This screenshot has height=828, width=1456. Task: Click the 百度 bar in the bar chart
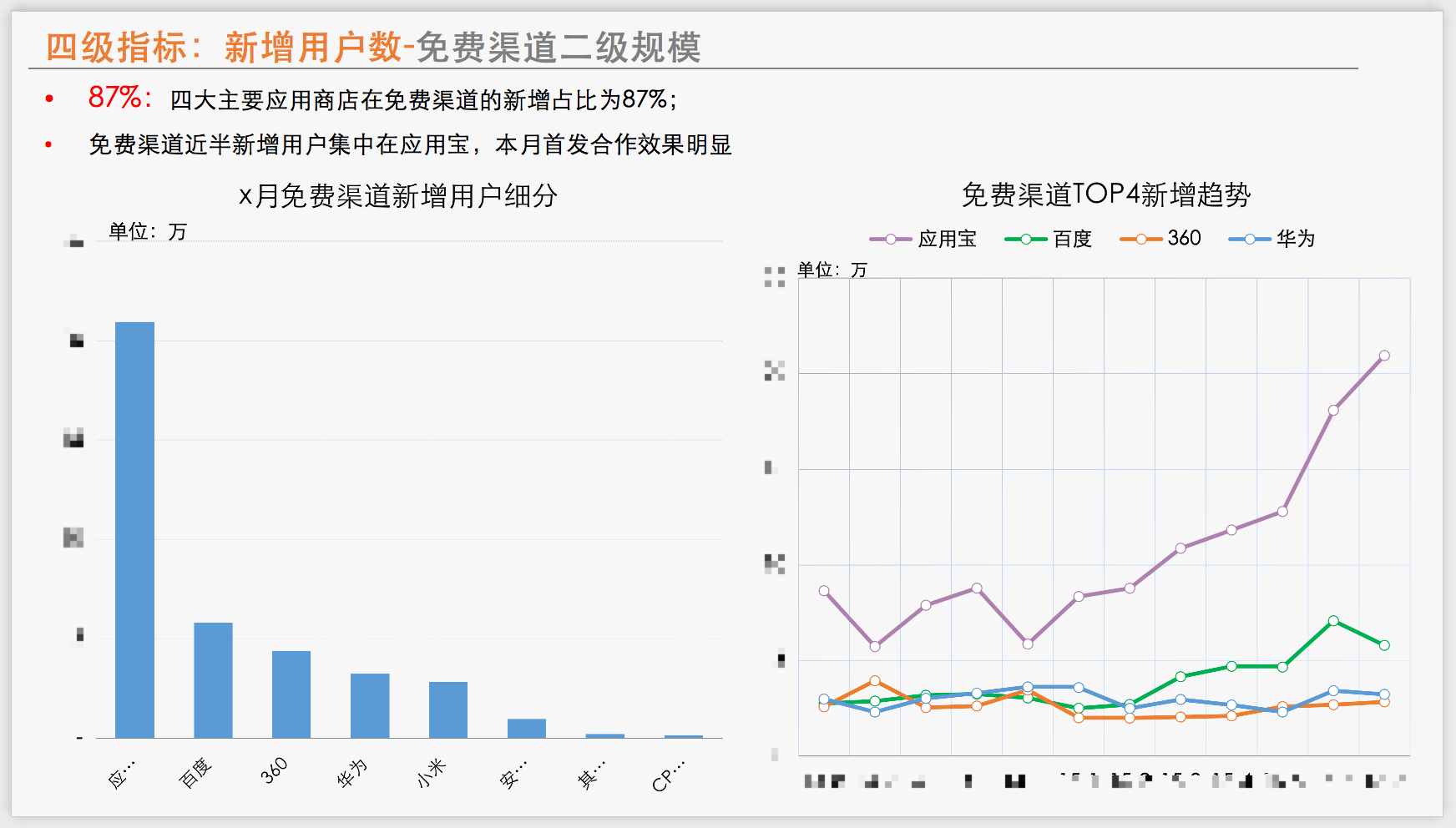213,680
